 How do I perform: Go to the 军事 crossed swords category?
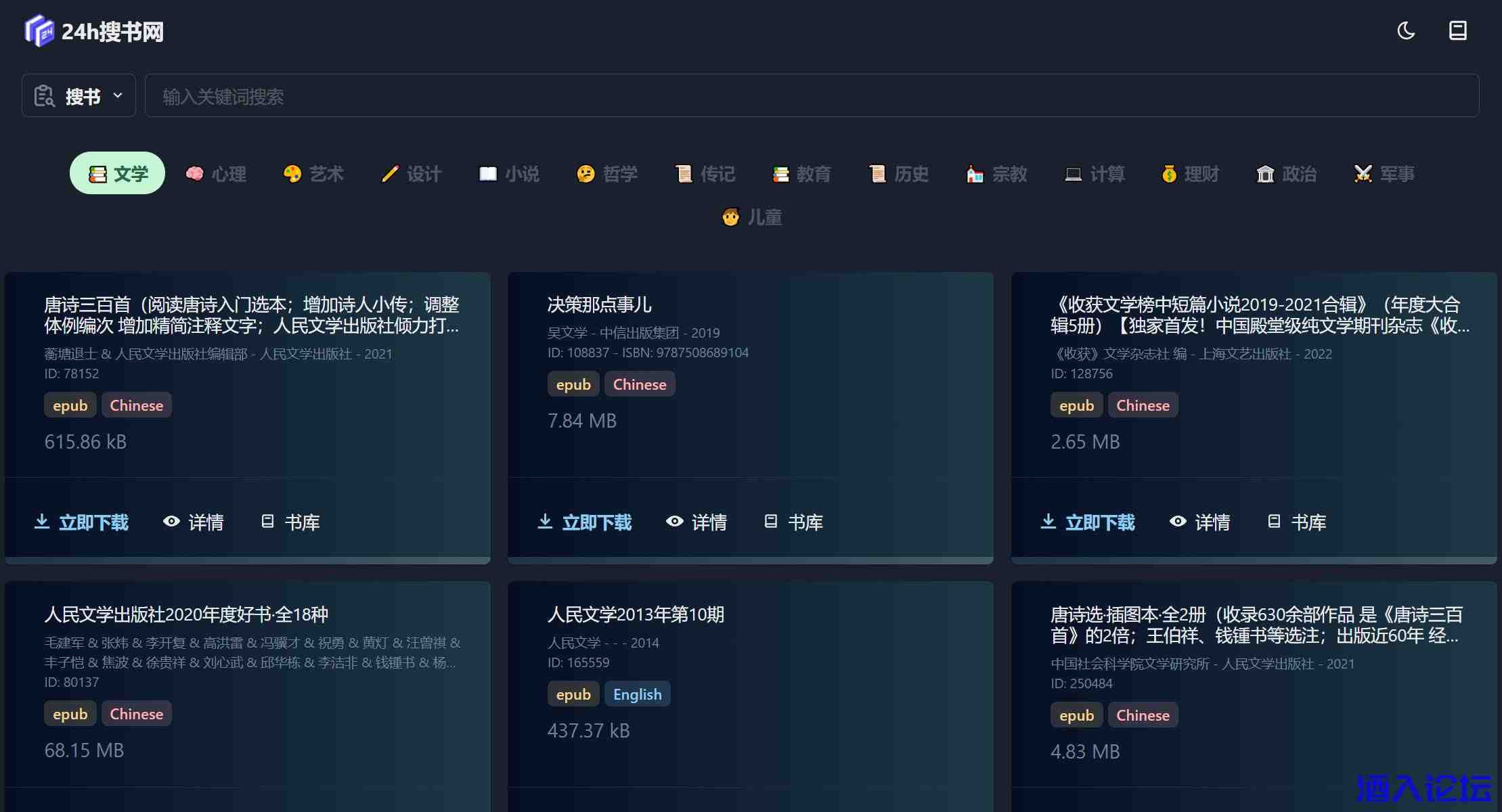1384,174
